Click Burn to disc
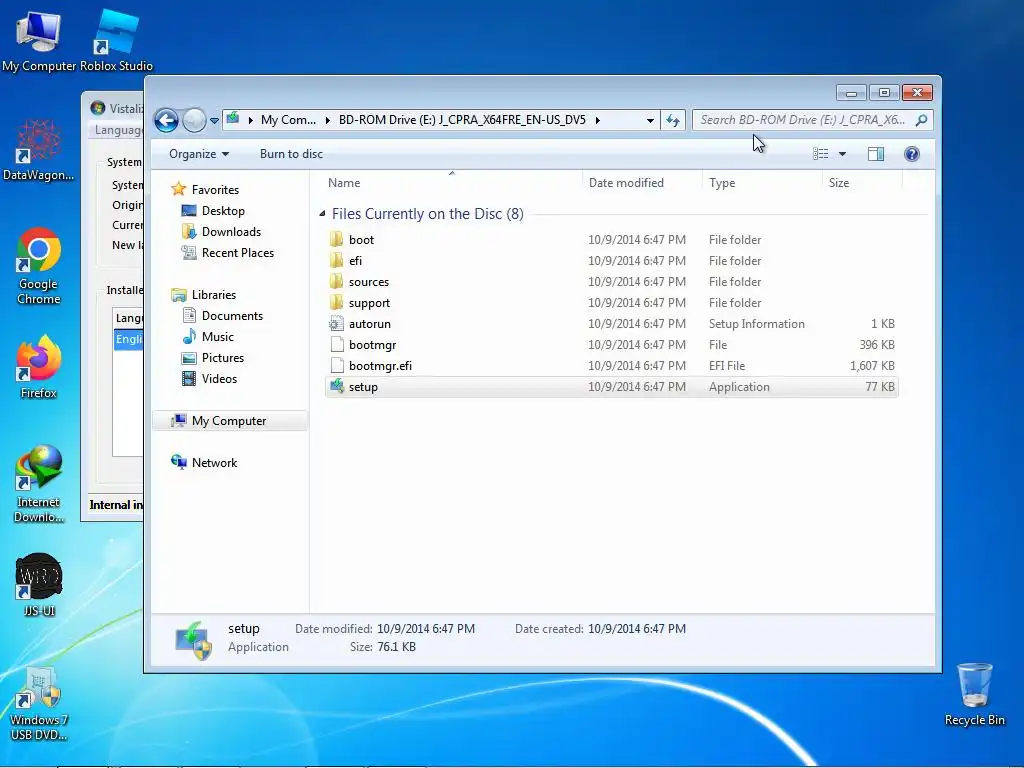 coord(291,154)
